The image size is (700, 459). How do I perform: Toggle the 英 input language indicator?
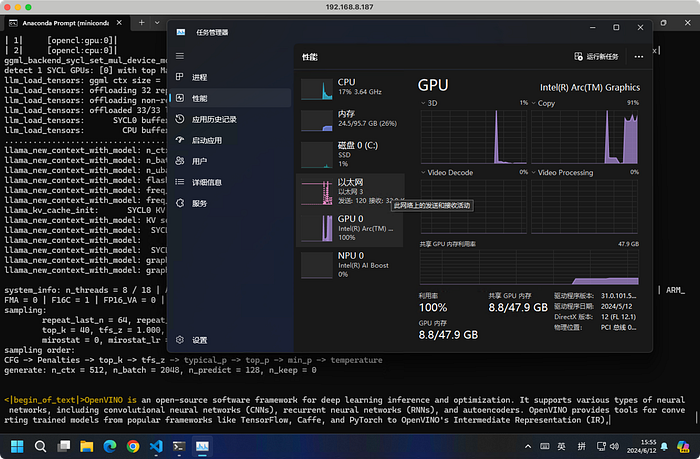[562, 446]
